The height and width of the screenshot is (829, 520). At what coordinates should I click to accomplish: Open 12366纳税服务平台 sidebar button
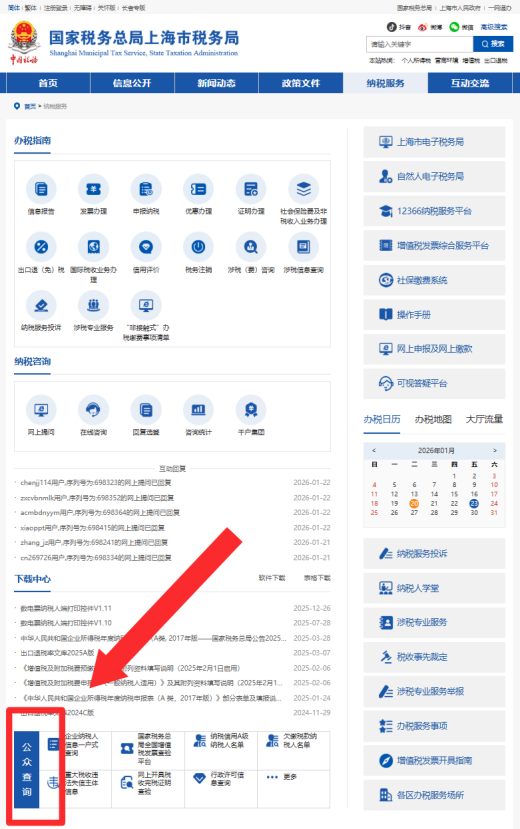[x=434, y=211]
